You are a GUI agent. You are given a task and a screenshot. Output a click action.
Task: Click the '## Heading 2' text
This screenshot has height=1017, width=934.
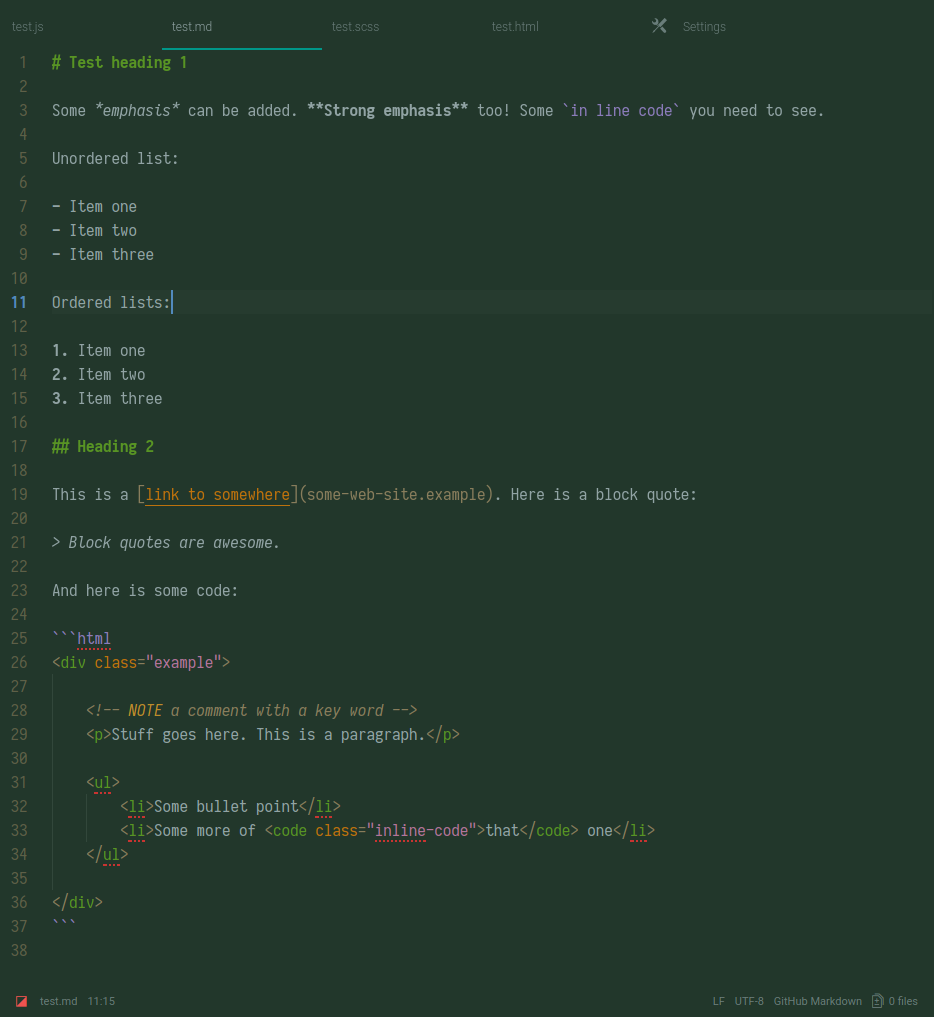[x=102, y=446]
